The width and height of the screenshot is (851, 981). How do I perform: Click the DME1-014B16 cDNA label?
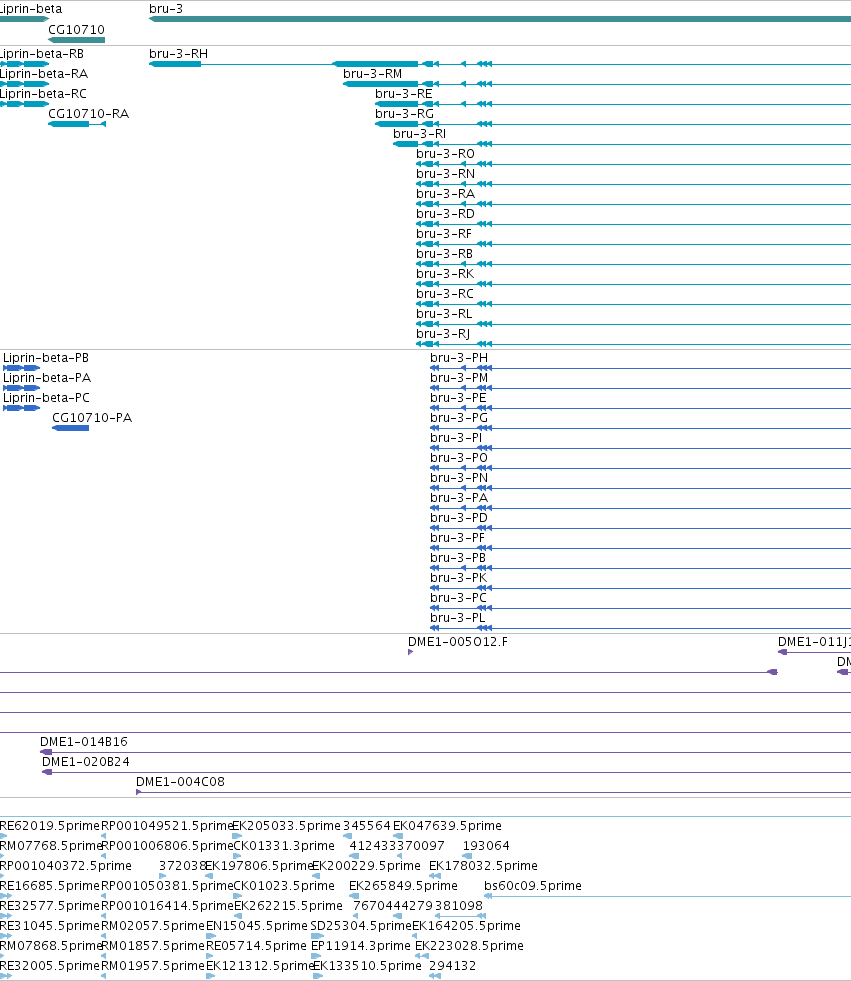84,742
